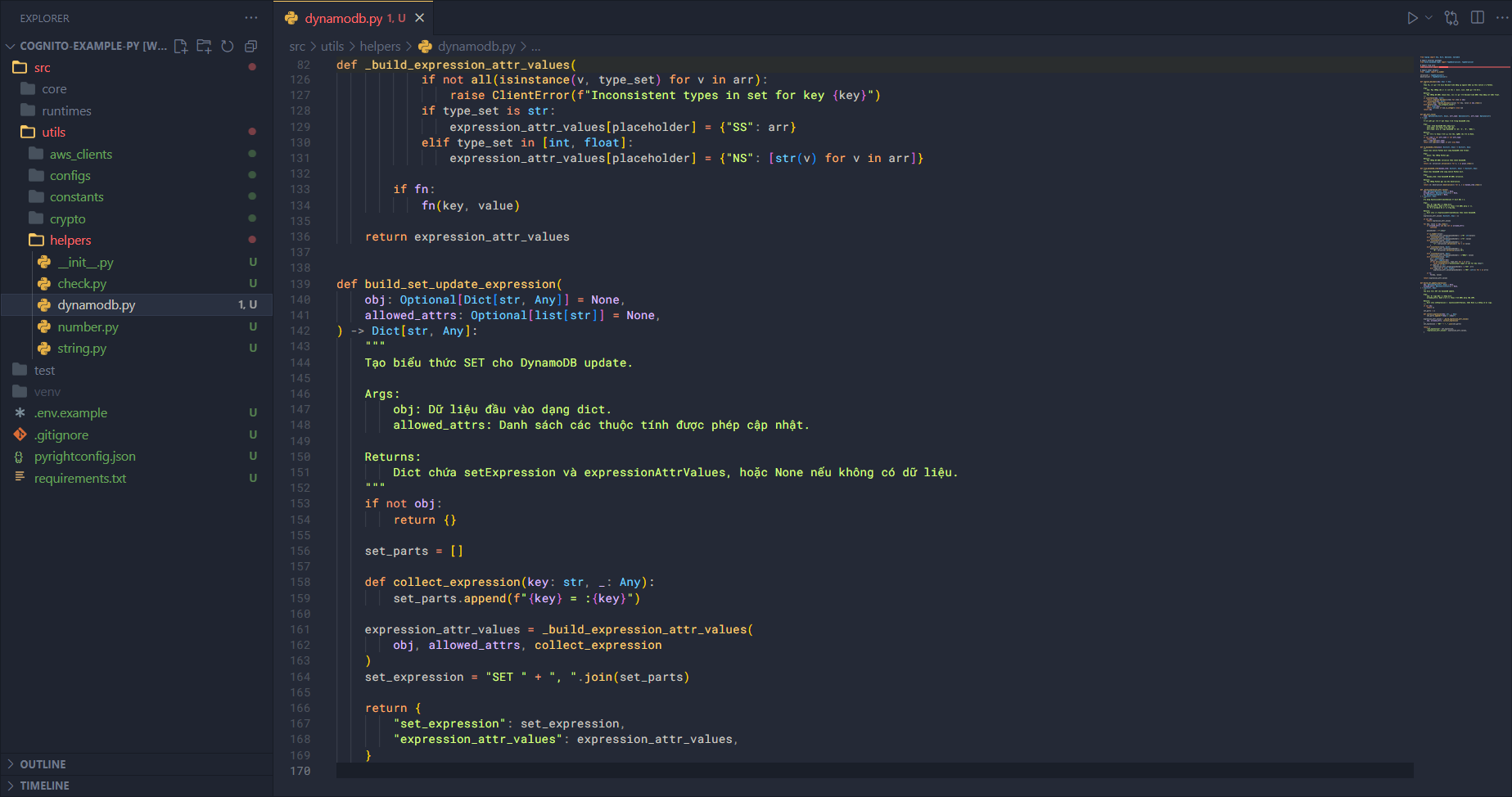Open the source control changes icon
The height and width of the screenshot is (797, 1512).
click(1451, 18)
